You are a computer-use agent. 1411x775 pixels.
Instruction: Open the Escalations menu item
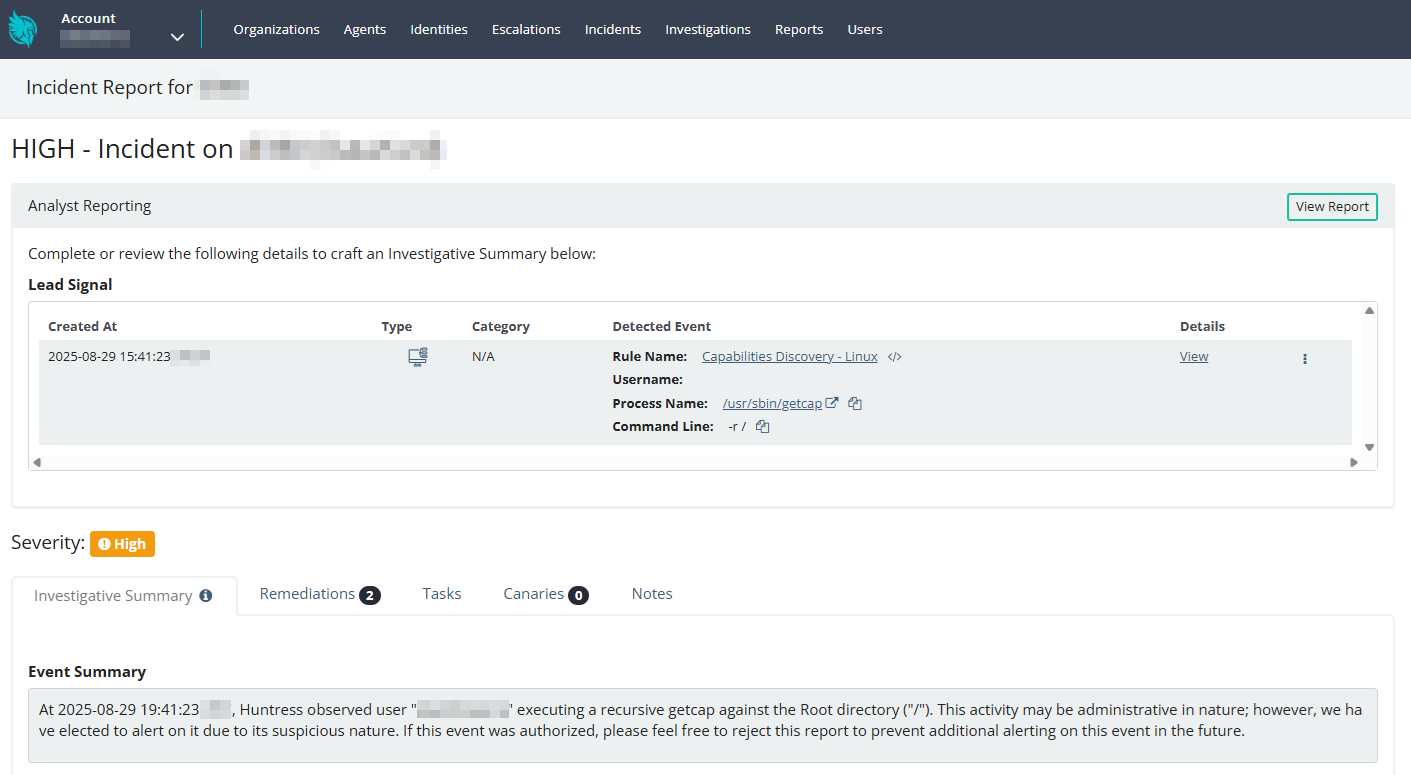click(x=526, y=29)
